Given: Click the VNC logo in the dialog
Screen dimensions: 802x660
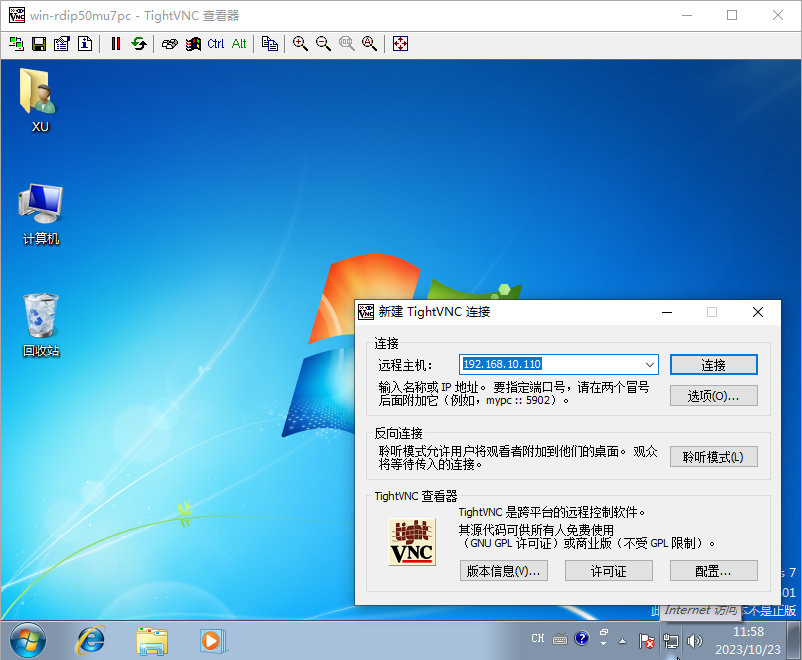Looking at the screenshot, I should tap(413, 540).
